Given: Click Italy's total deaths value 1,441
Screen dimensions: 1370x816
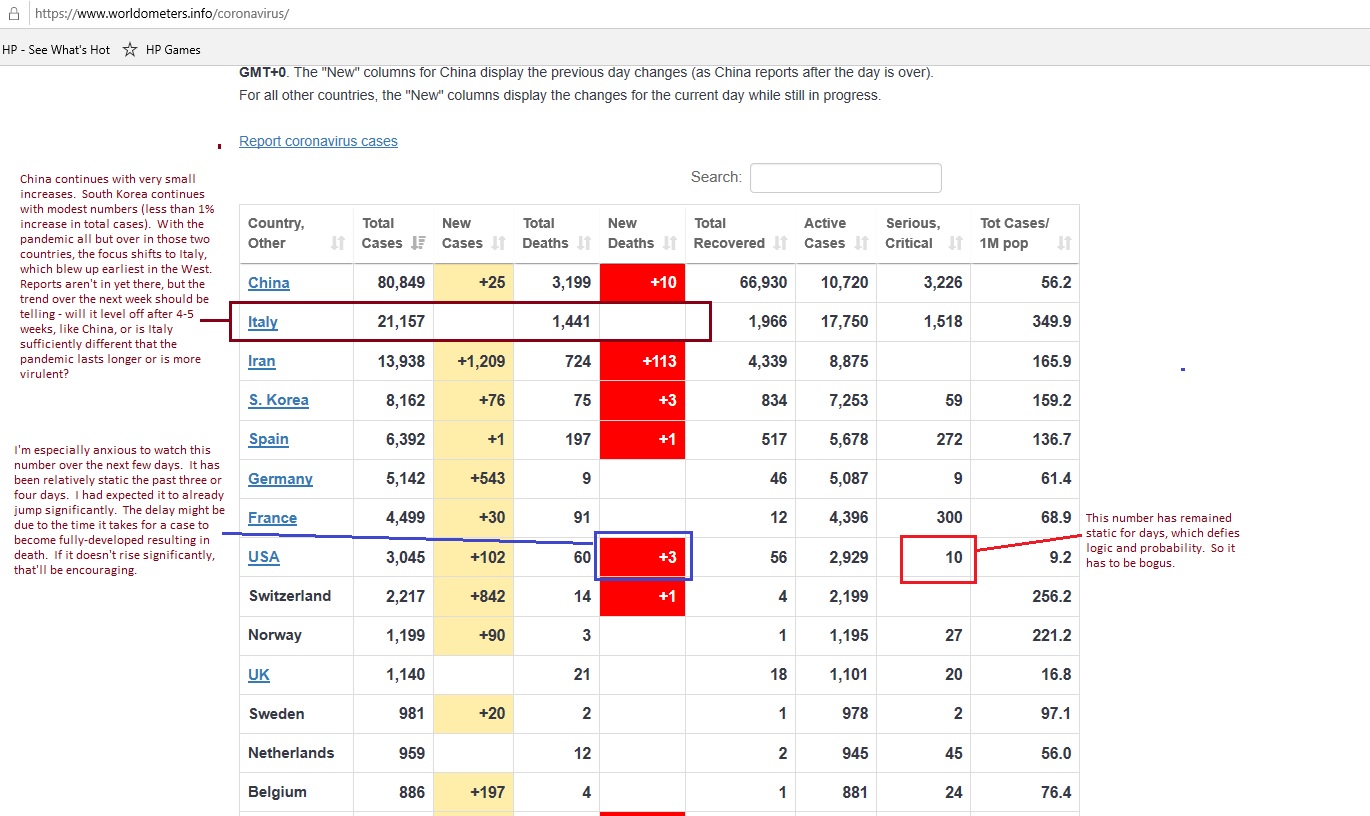Looking at the screenshot, I should point(572,322).
